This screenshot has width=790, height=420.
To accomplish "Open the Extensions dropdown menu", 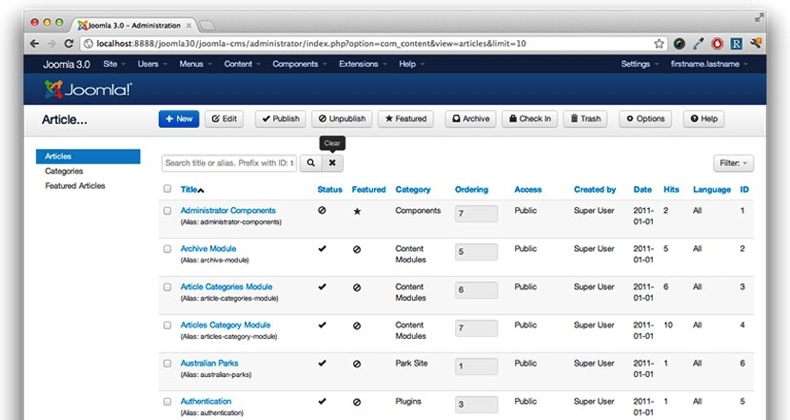I will [x=363, y=64].
